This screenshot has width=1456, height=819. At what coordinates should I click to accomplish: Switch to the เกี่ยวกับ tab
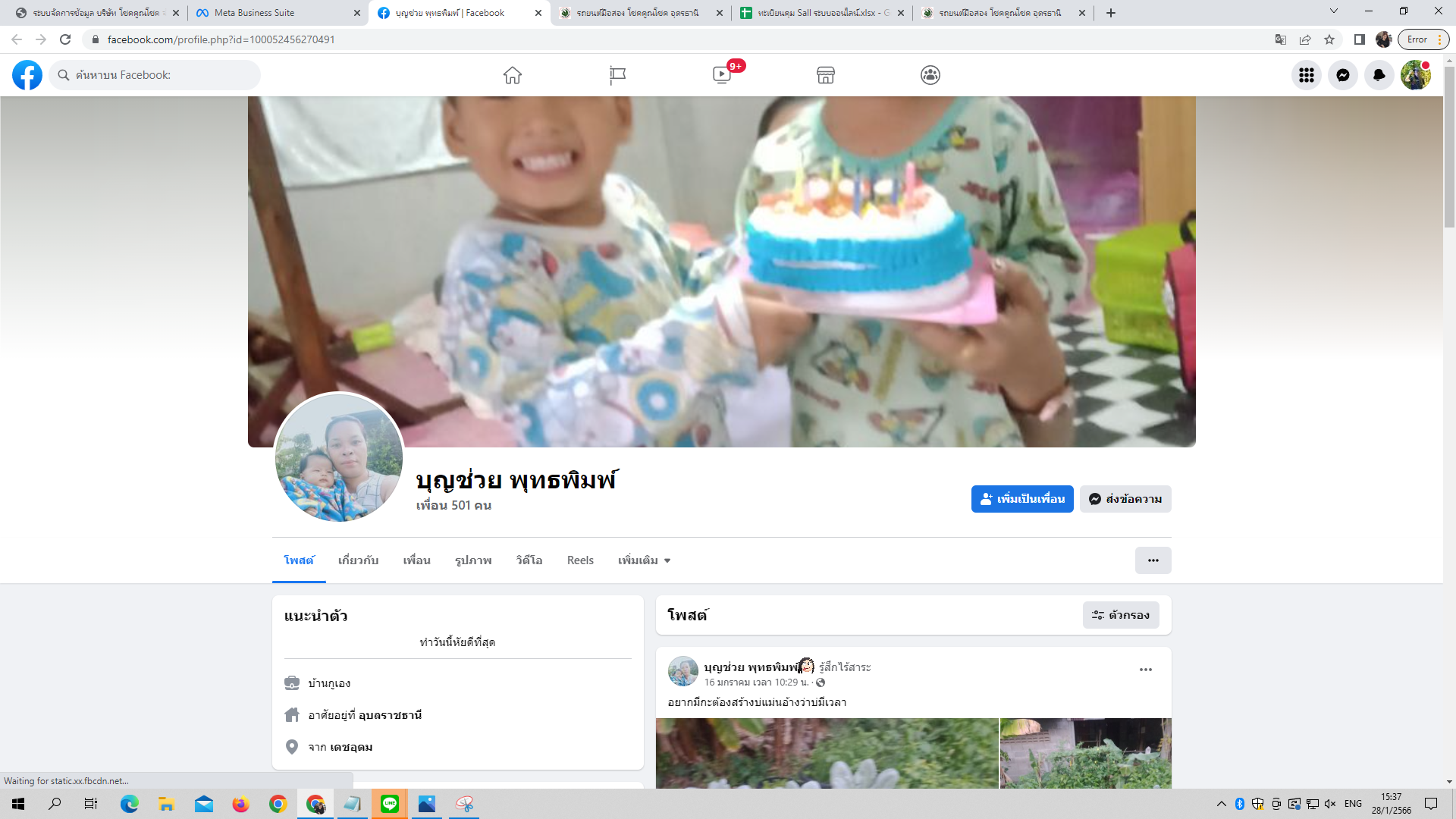[x=358, y=560]
